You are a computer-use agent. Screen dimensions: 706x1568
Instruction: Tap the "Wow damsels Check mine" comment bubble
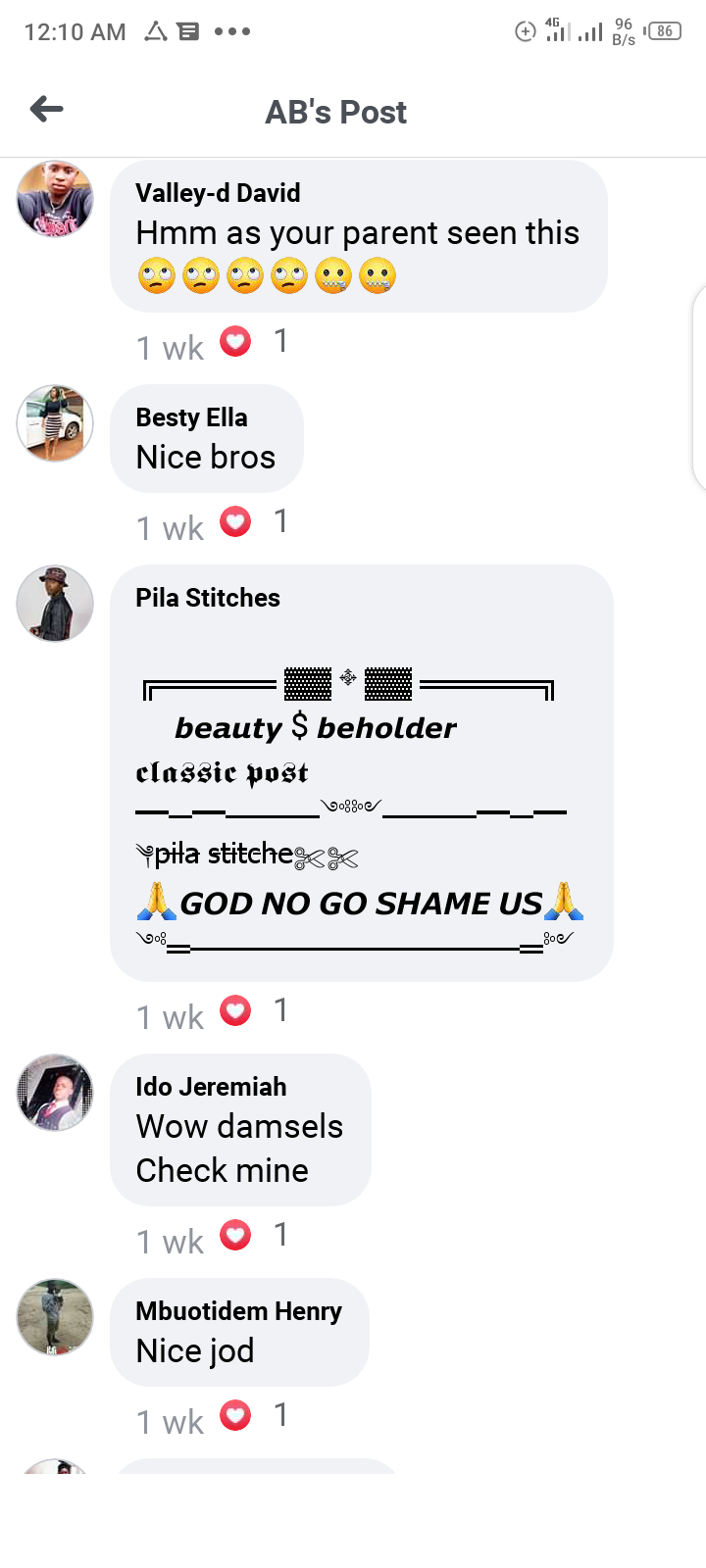(241, 1130)
